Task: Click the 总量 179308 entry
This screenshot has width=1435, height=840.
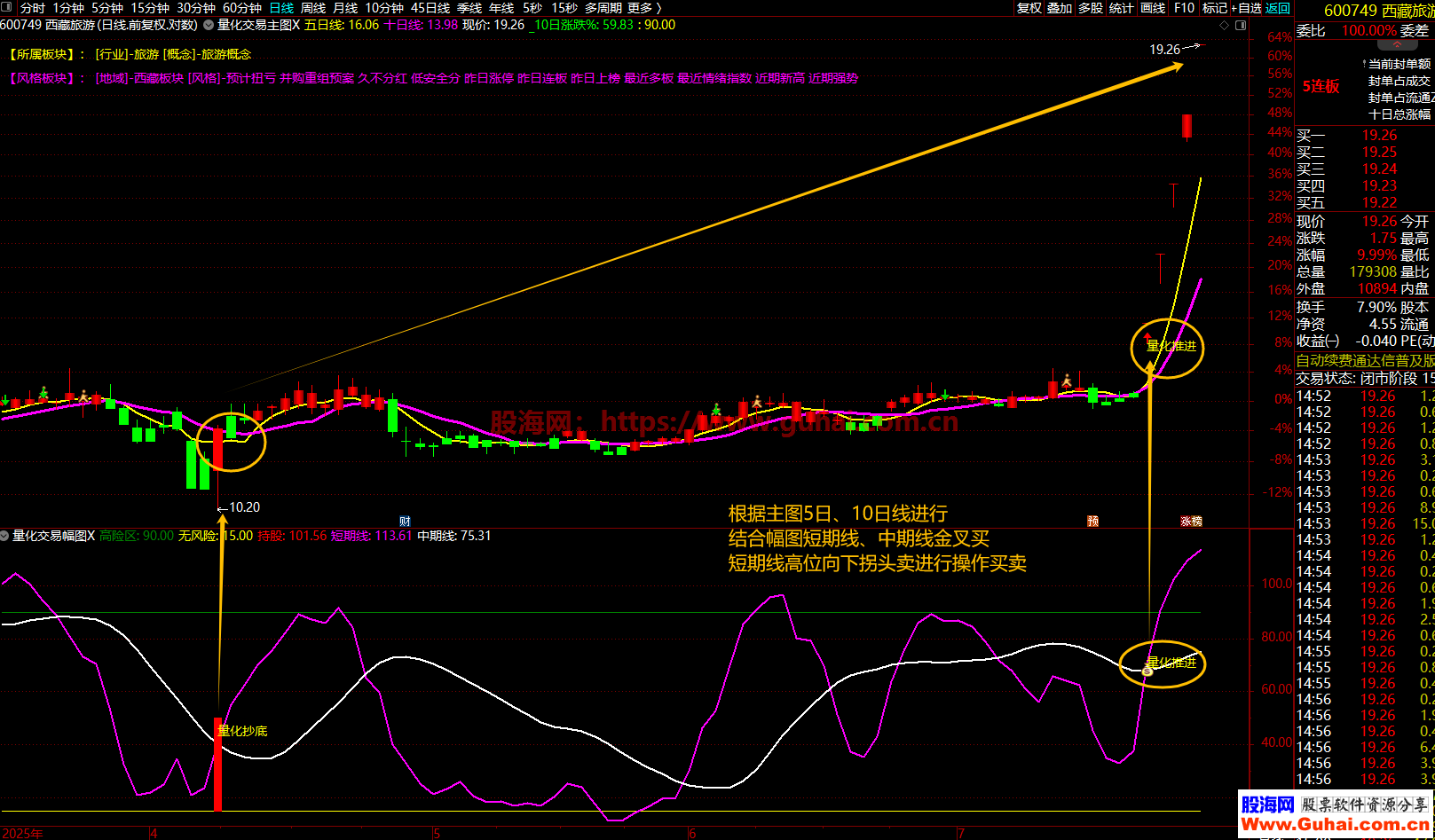Action: [1346, 272]
